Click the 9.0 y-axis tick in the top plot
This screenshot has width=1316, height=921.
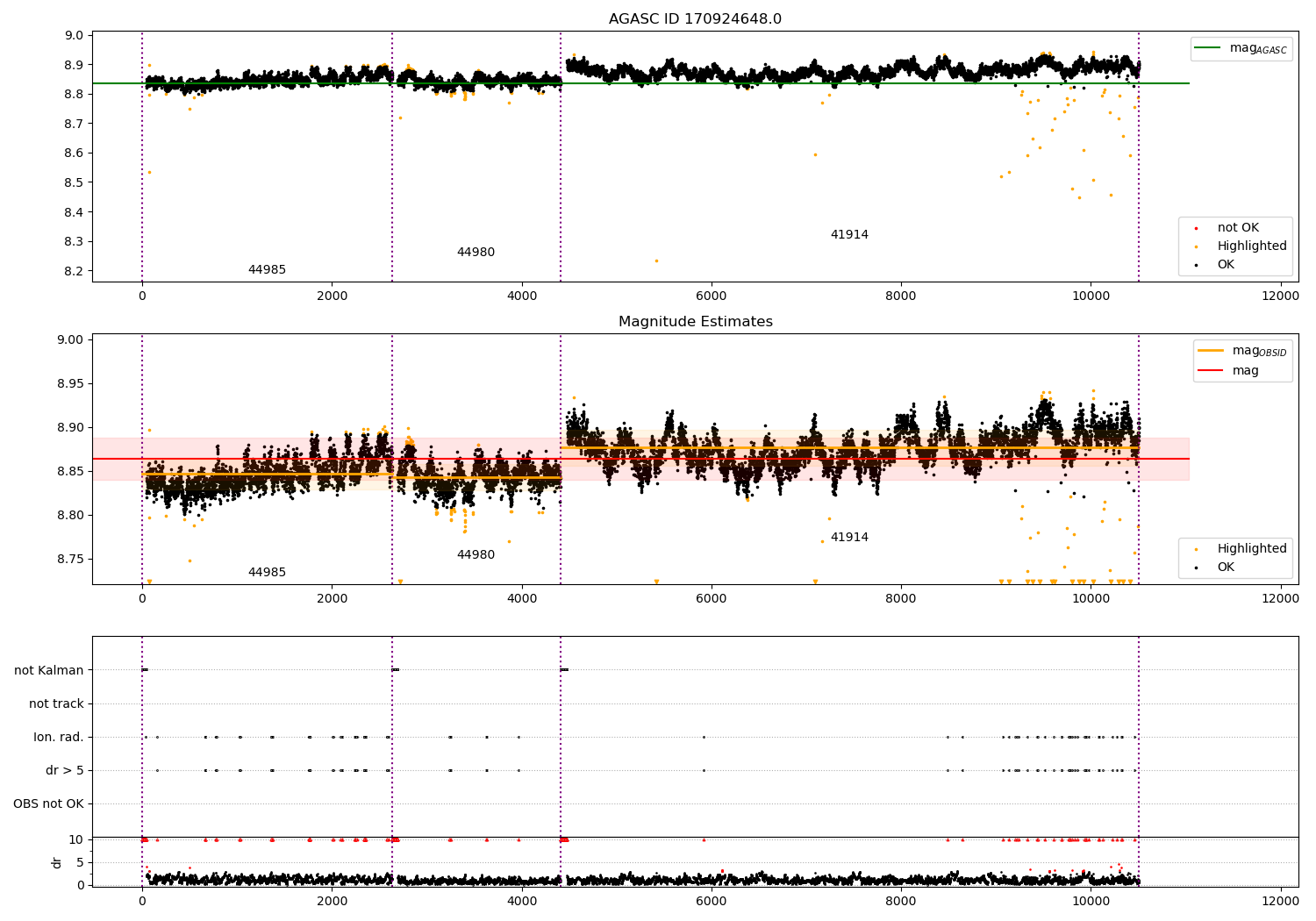click(x=75, y=35)
